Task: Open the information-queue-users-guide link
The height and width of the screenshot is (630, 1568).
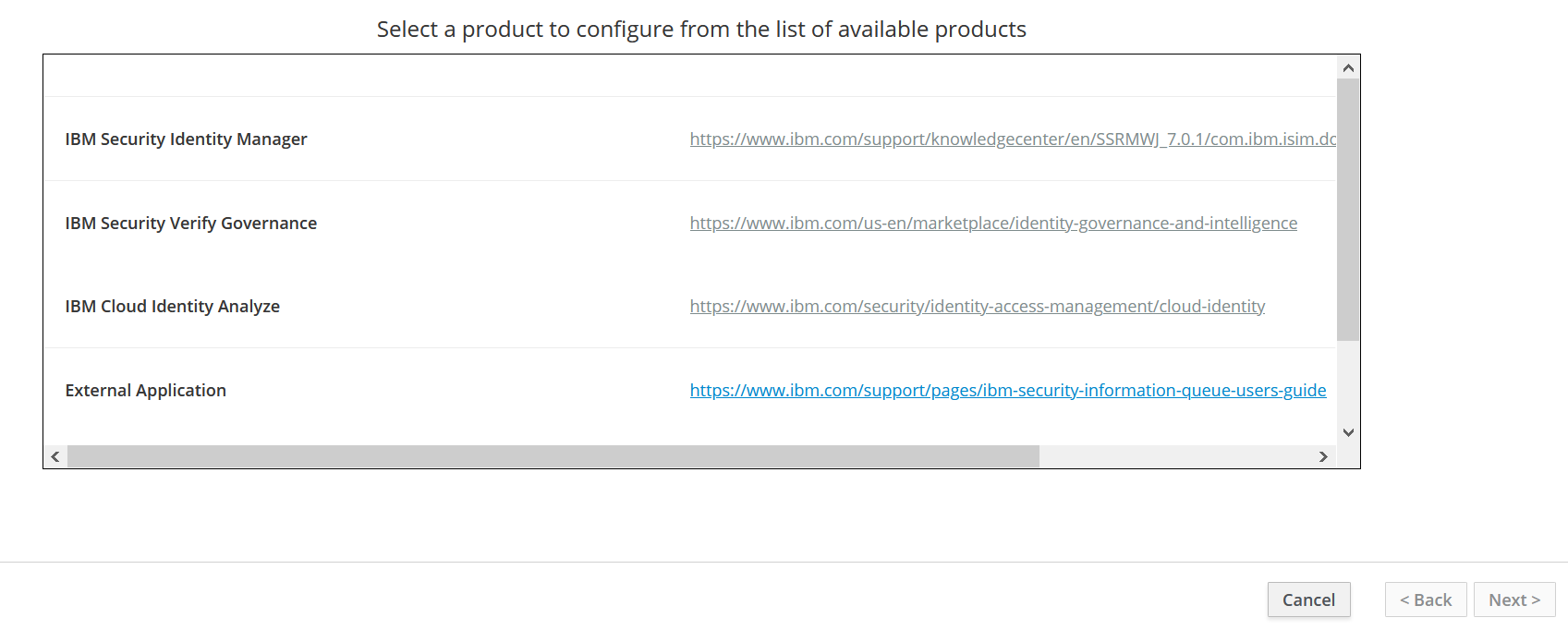Action: click(1007, 391)
